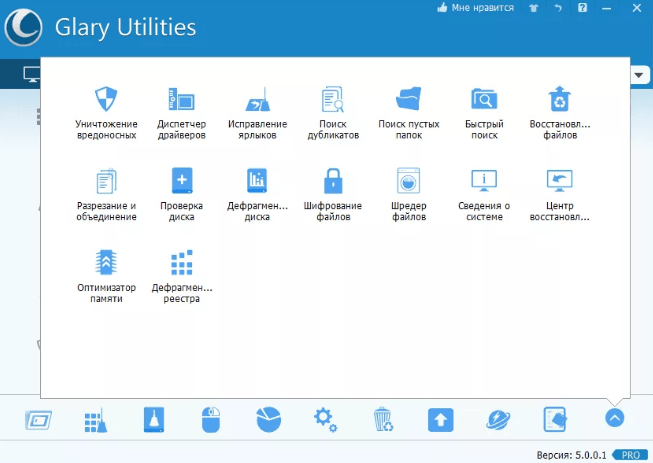Click the Версия: 5.0.0.1 text
This screenshot has height=463, width=653.
[x=571, y=455]
